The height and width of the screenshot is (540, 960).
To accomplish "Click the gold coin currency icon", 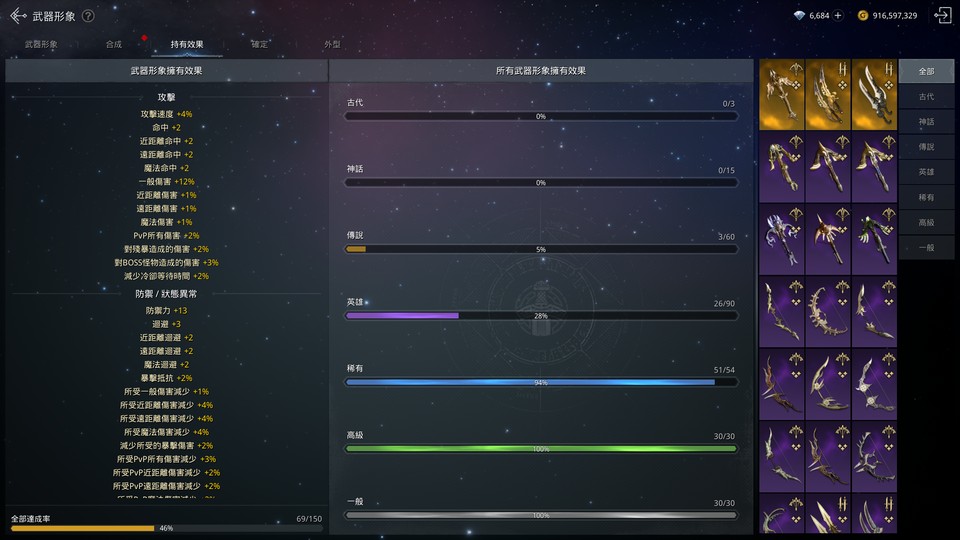I will coord(863,15).
